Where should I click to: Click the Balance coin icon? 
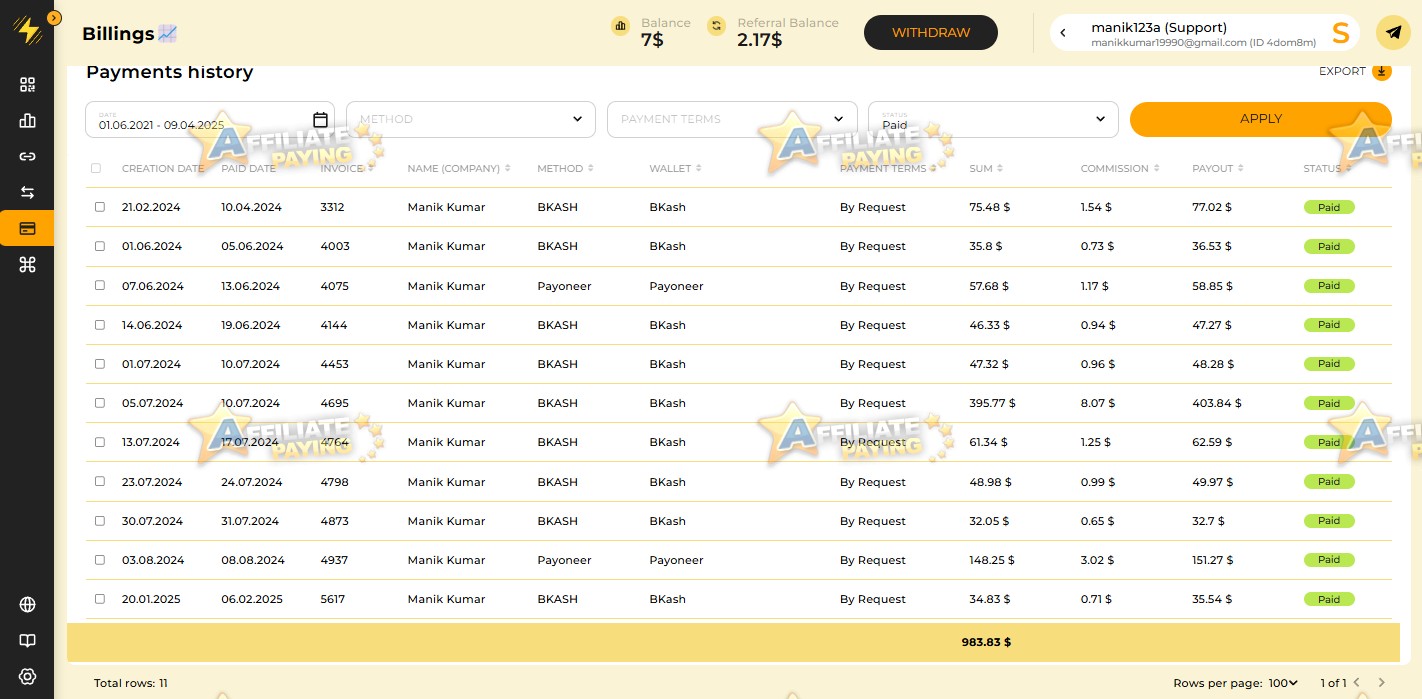pyautogui.click(x=621, y=26)
